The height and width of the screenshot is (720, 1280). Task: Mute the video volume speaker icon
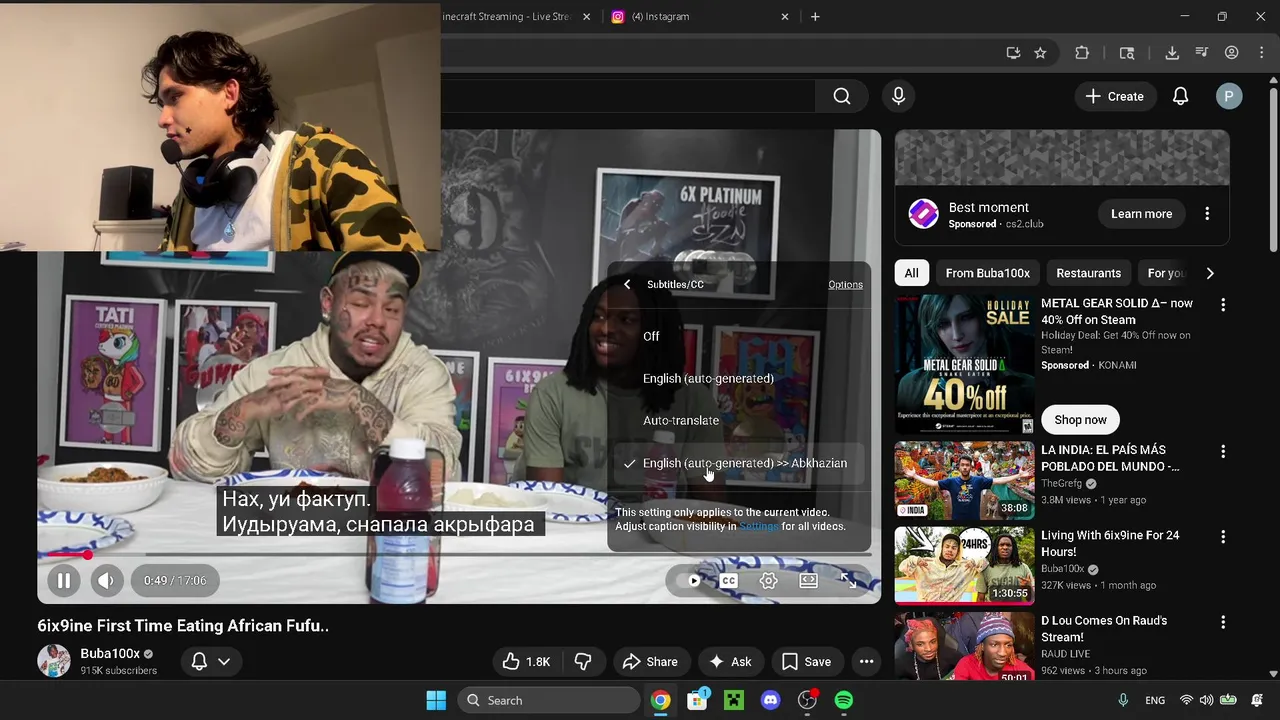click(x=106, y=580)
